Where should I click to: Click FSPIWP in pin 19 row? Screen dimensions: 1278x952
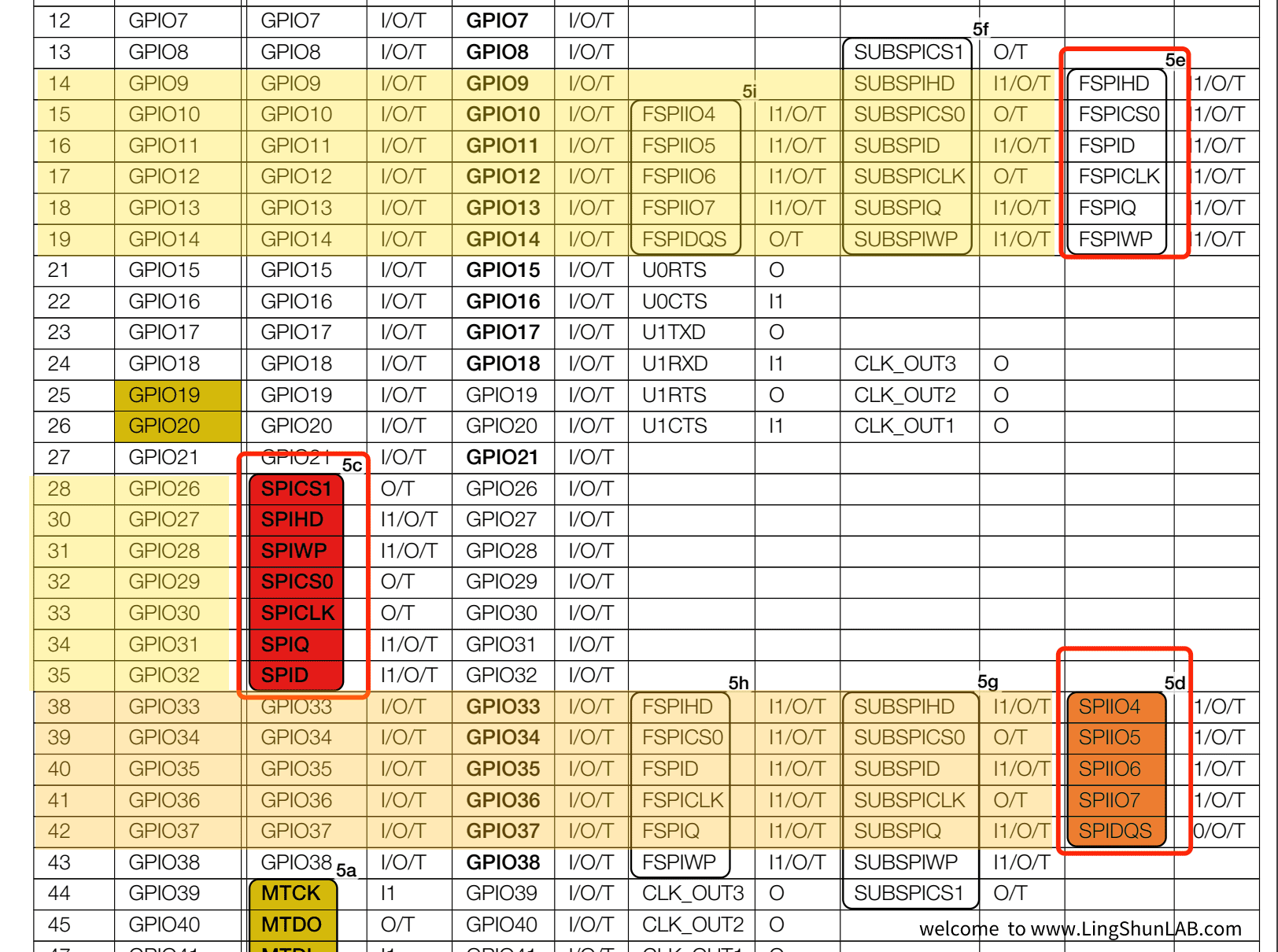coord(1116,239)
